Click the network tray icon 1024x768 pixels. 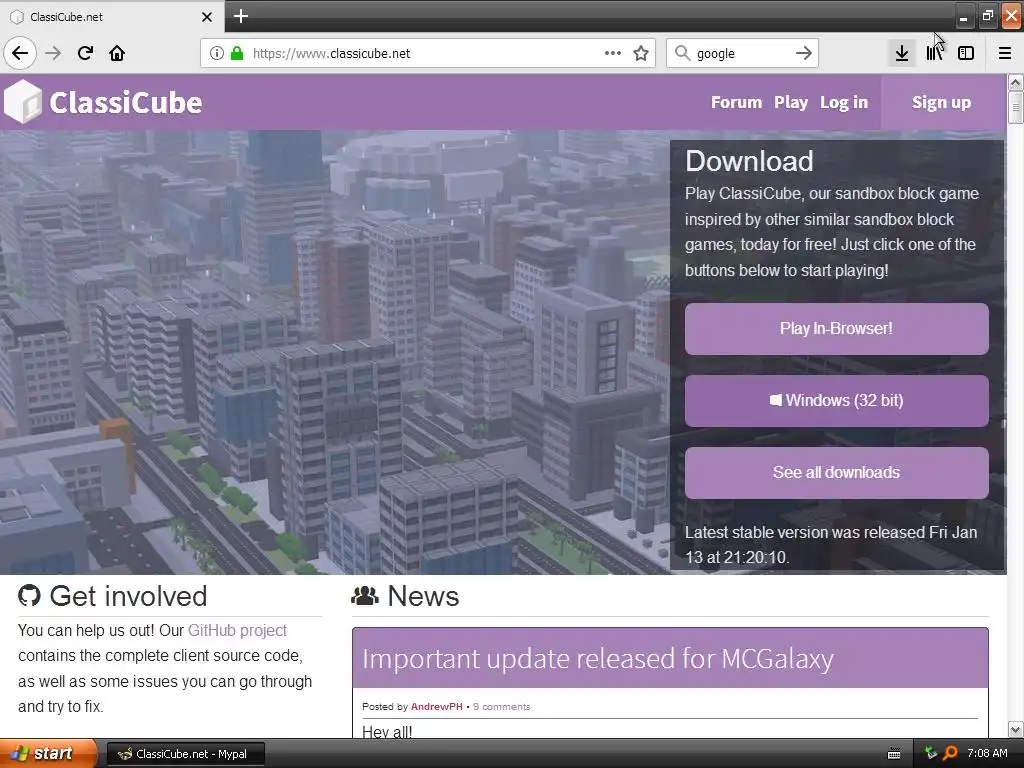[931, 753]
